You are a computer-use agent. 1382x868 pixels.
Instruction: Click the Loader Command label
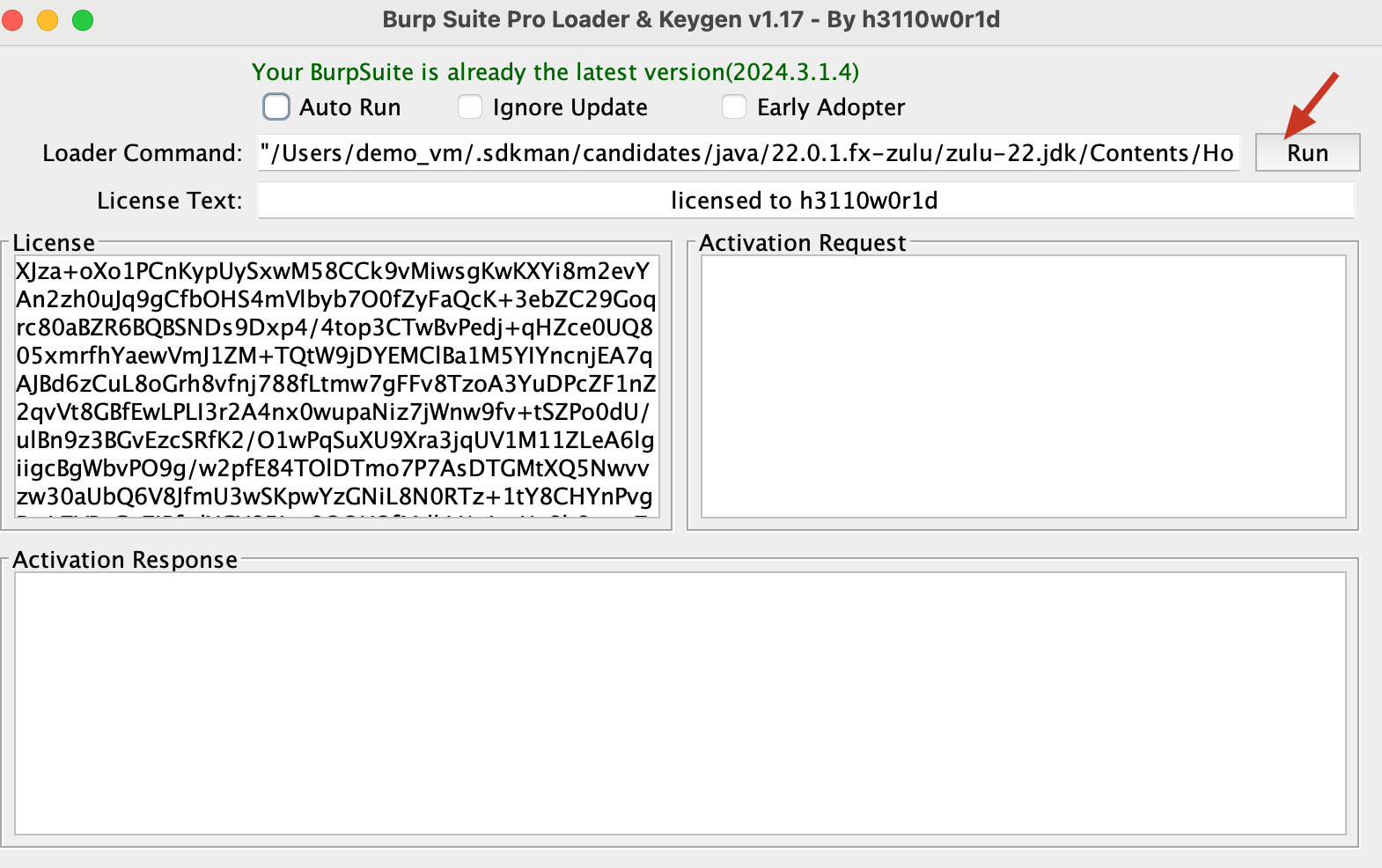point(143,153)
